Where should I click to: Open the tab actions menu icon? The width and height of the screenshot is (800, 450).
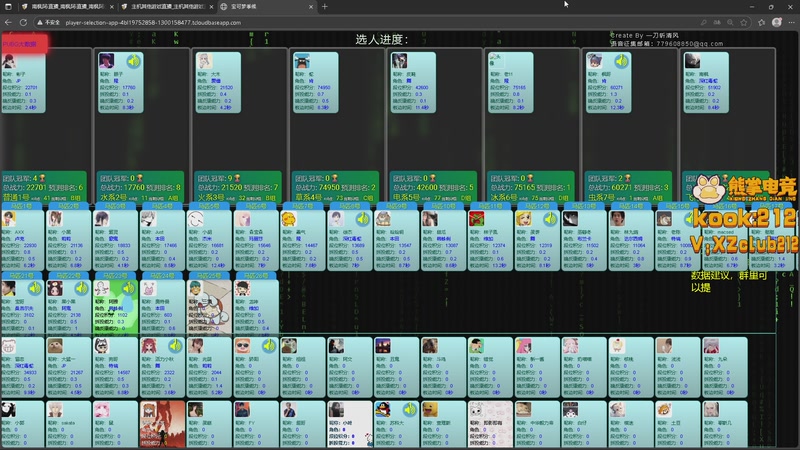coord(8,7)
